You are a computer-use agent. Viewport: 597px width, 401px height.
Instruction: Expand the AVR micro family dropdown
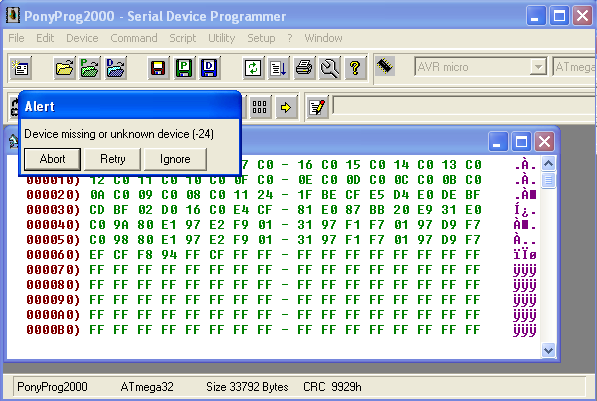[x=538, y=67]
